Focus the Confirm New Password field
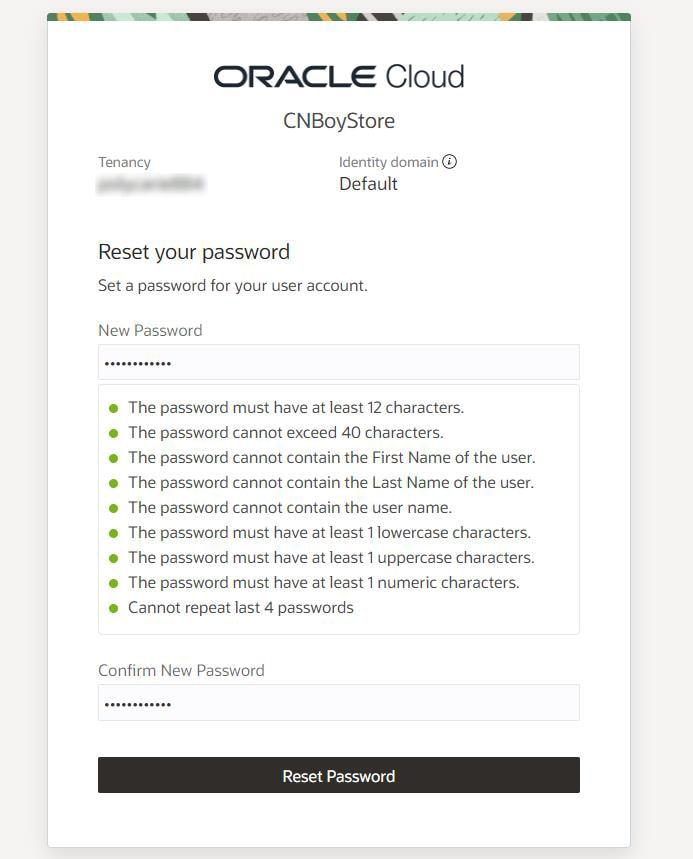The image size is (693, 859). coord(339,702)
